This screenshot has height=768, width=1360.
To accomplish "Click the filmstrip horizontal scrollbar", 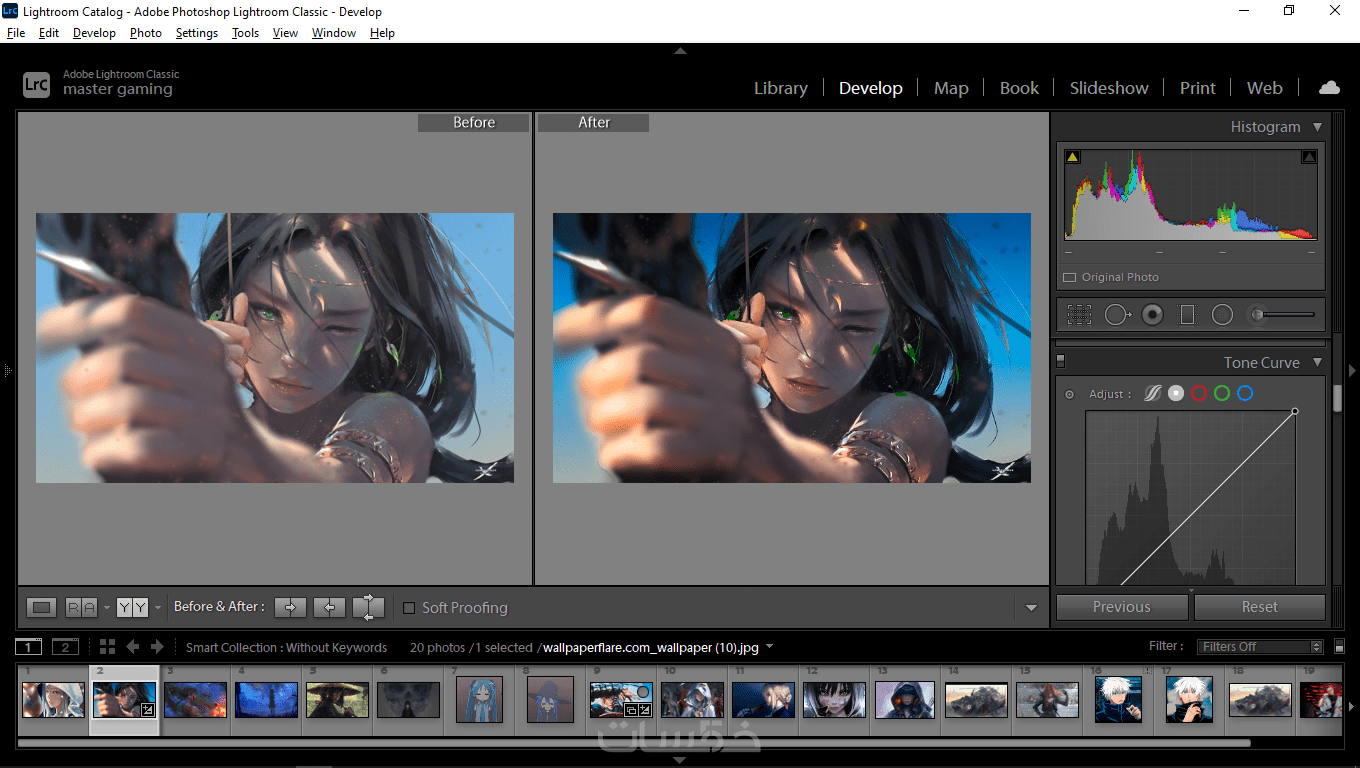I will click(x=634, y=743).
